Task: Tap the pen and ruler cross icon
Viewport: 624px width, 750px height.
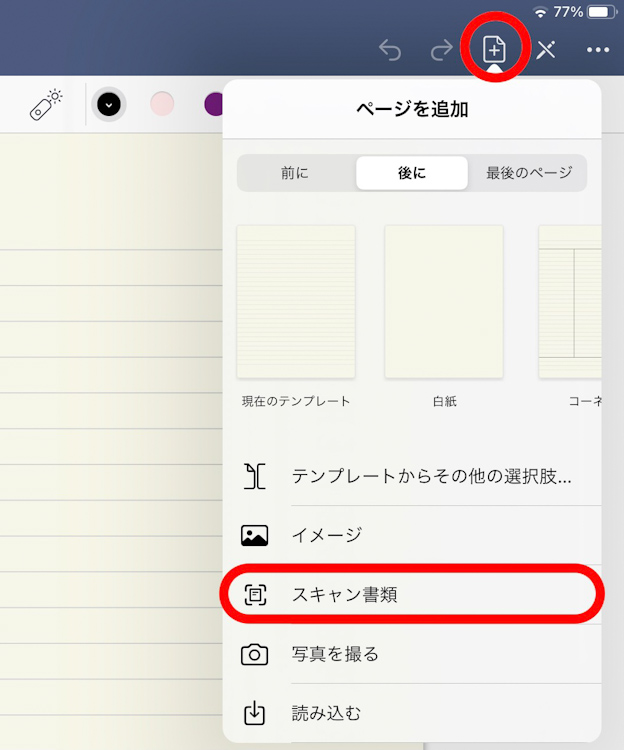Action: point(545,50)
